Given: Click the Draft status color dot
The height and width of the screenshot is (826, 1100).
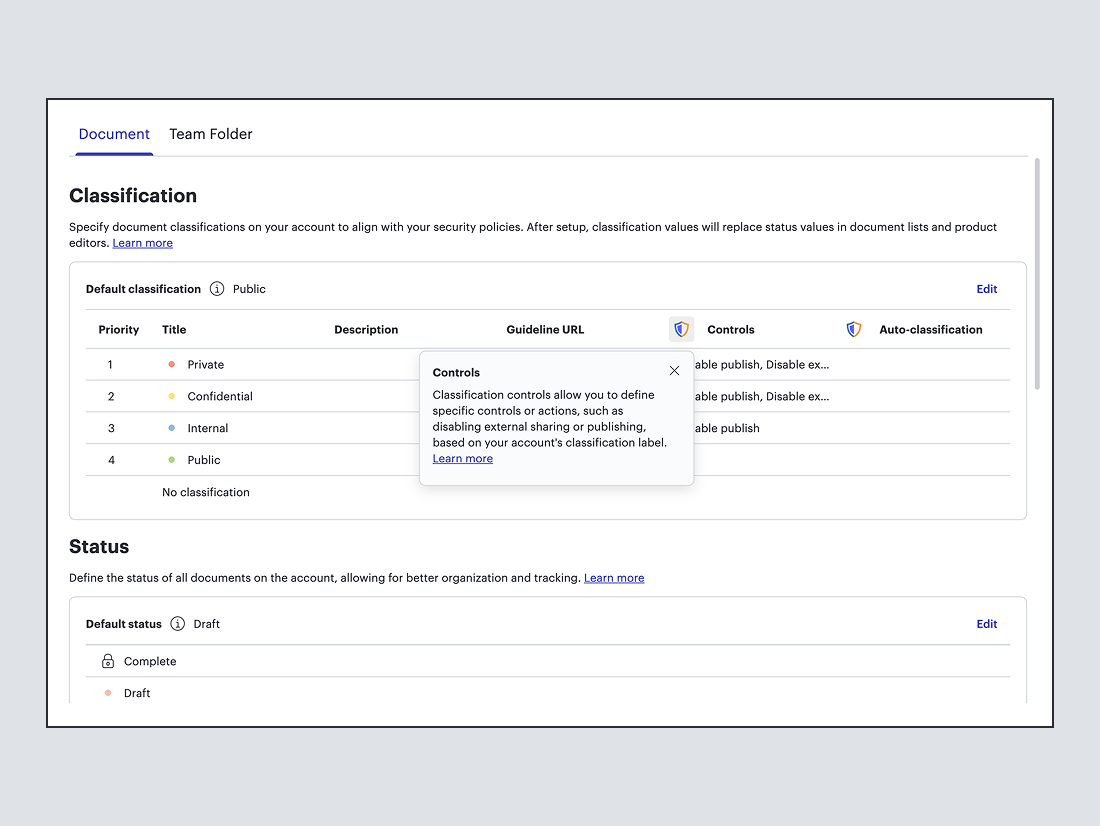Looking at the screenshot, I should 108,693.
